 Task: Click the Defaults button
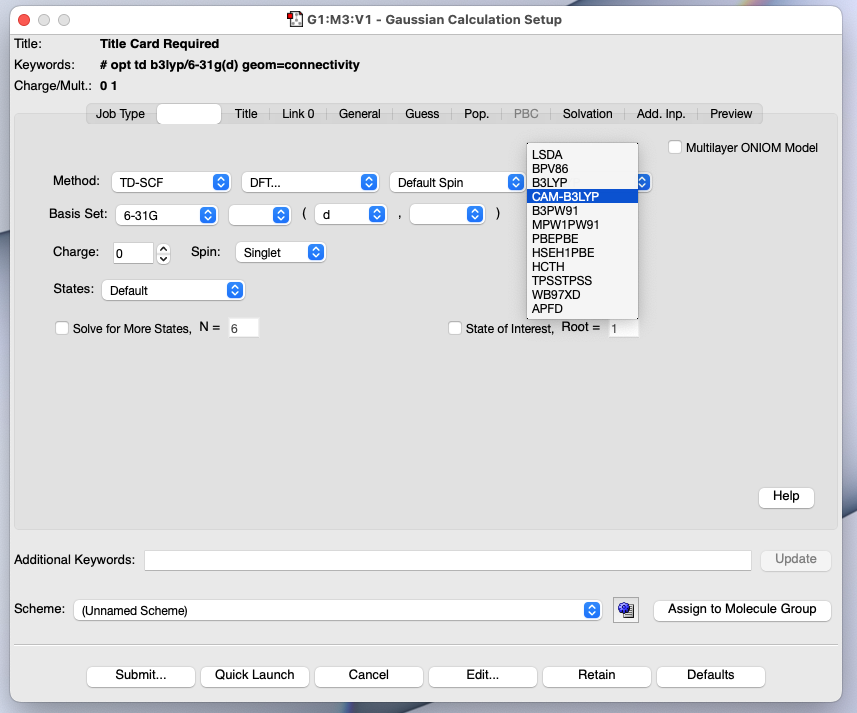click(711, 675)
